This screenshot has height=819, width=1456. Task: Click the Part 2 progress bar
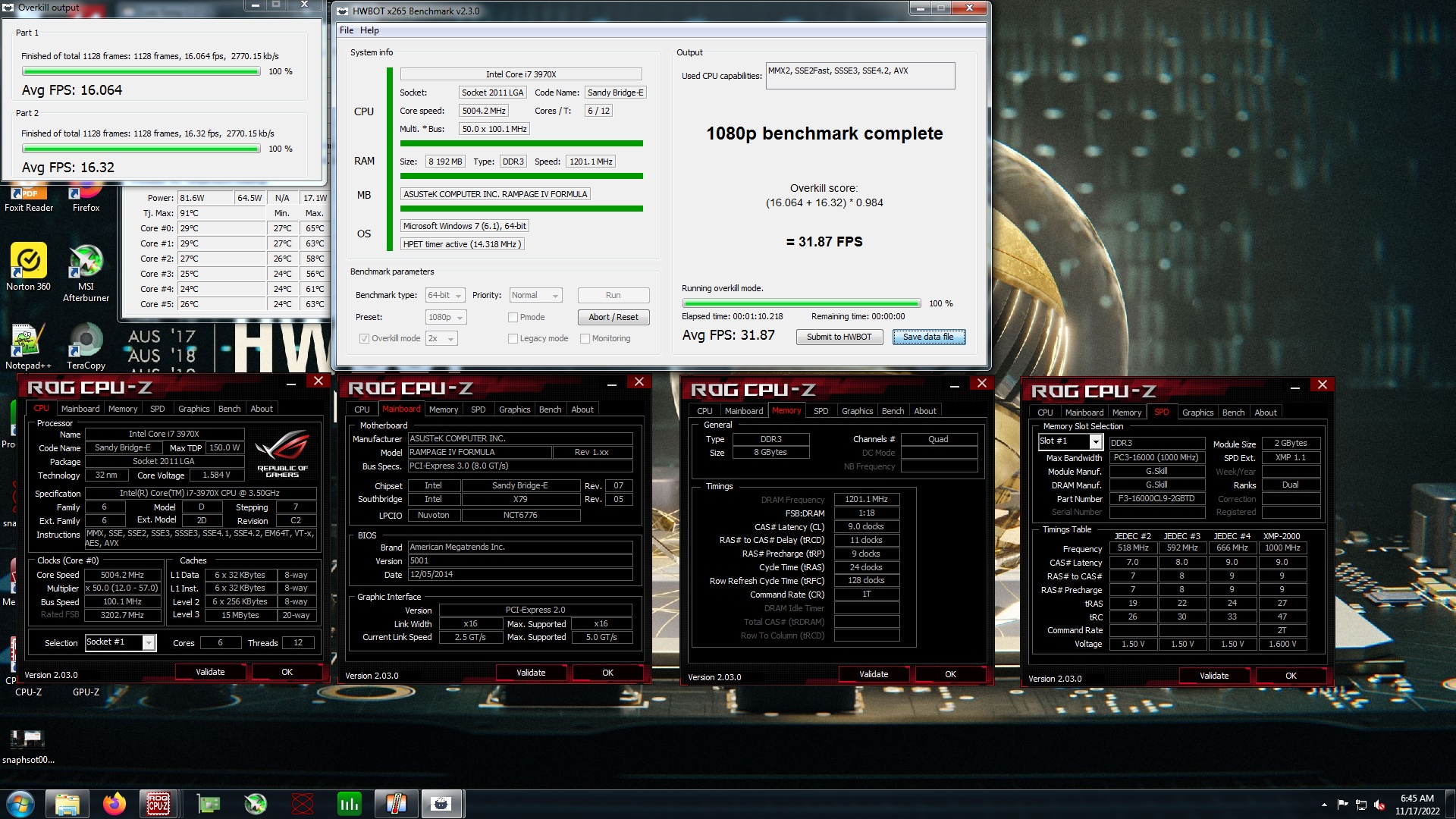[141, 149]
